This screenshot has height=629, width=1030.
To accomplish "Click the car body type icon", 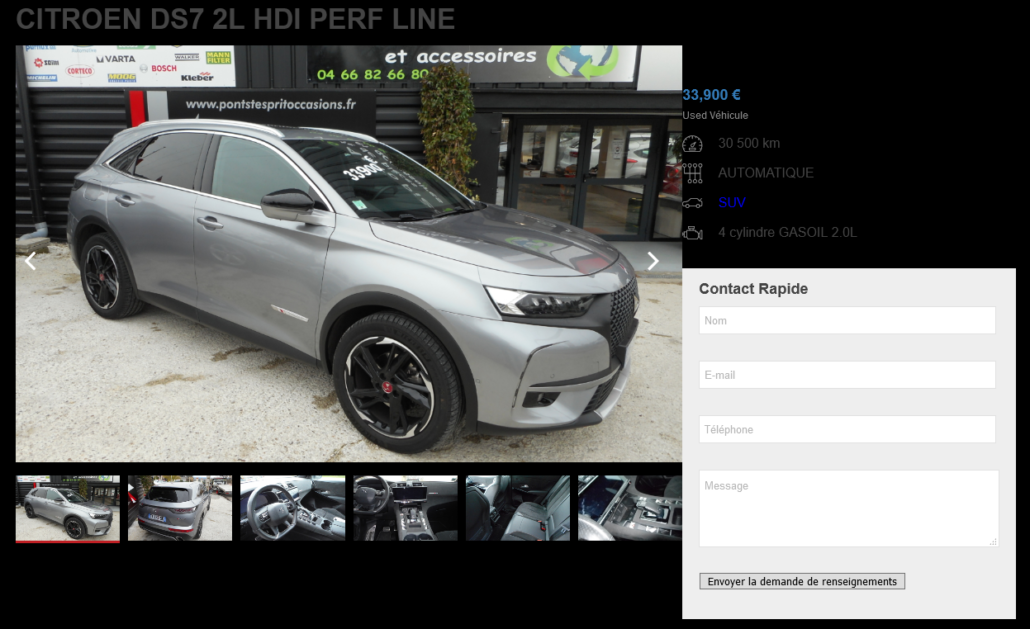I will coord(692,203).
